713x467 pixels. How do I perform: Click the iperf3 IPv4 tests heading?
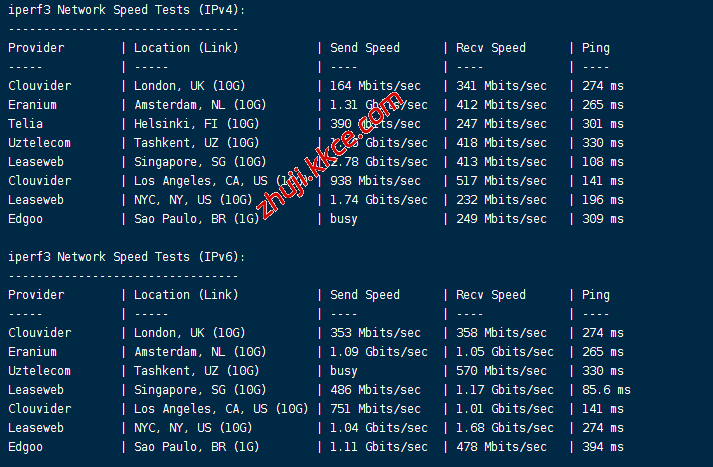click(127, 10)
